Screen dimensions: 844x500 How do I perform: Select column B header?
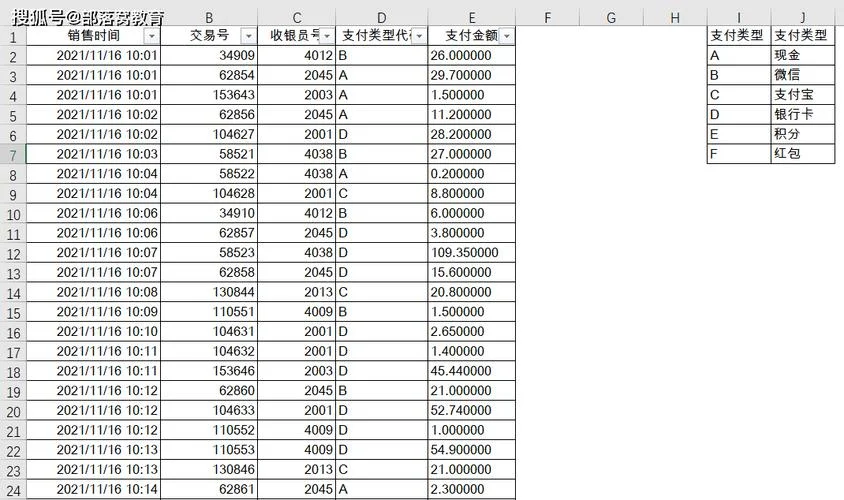point(209,18)
